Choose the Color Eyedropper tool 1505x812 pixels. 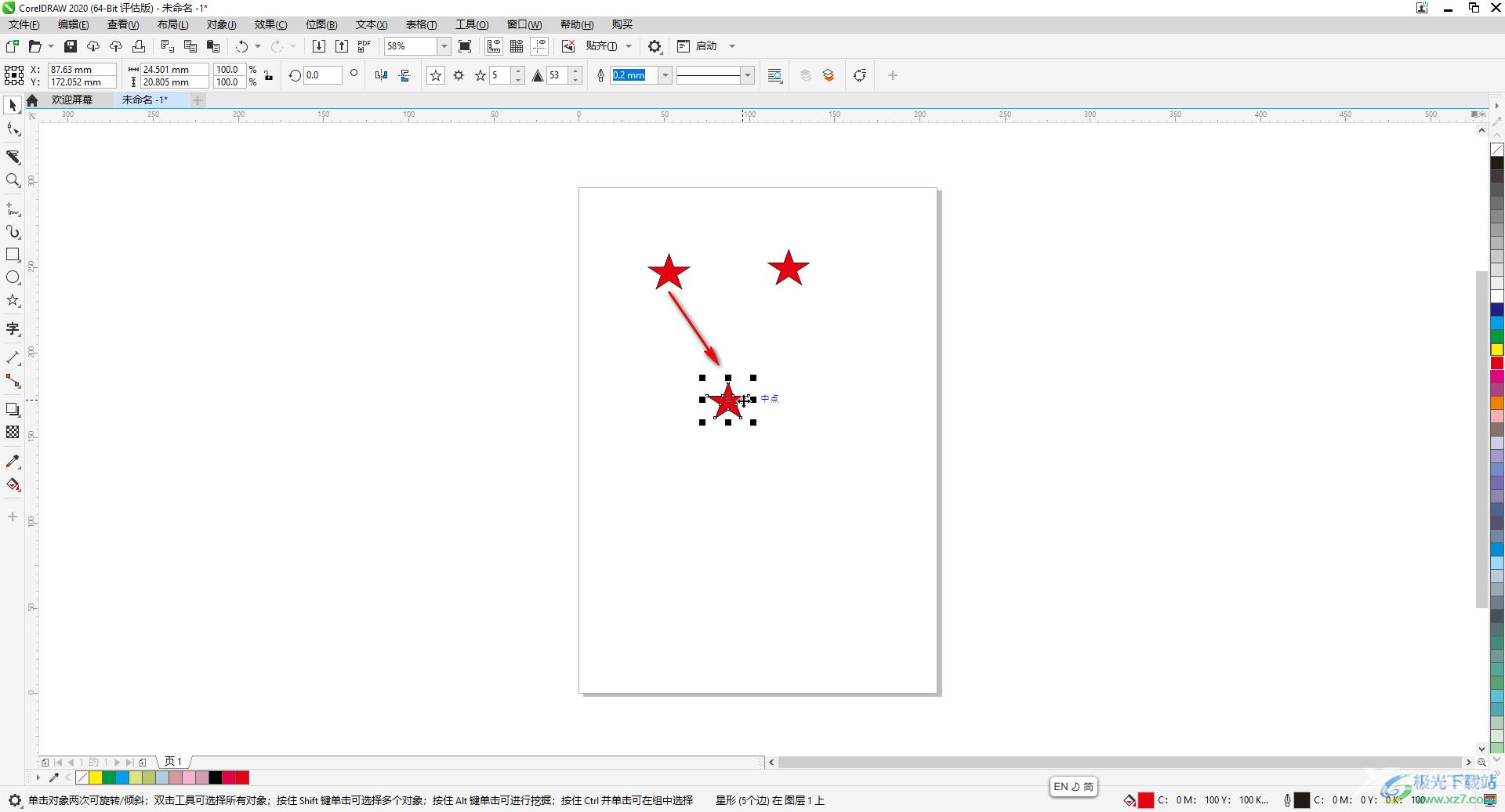13,461
